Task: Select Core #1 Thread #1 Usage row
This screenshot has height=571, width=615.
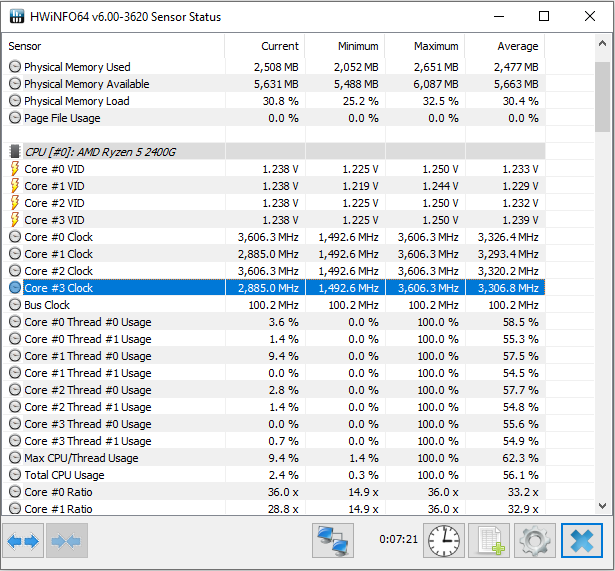Action: click(x=274, y=373)
